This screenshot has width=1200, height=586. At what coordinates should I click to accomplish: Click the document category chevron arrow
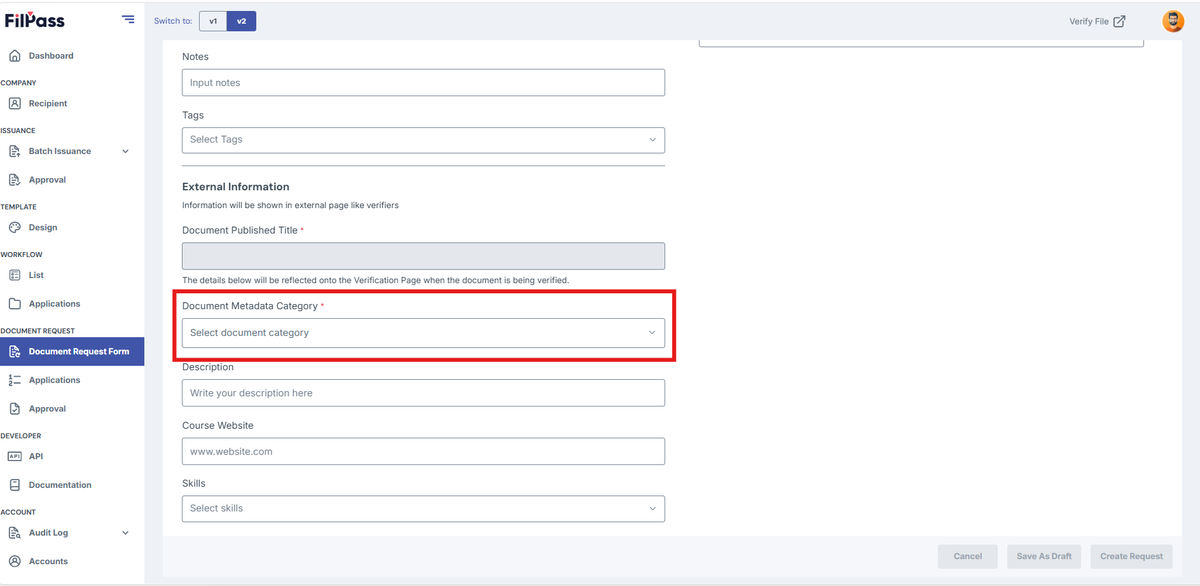pos(652,333)
